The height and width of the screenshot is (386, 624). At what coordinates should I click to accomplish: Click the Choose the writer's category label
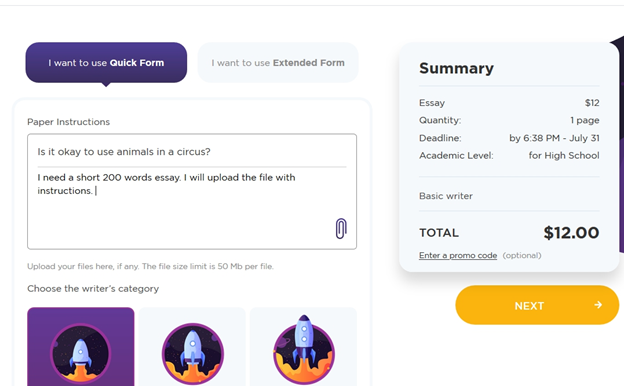(x=93, y=289)
